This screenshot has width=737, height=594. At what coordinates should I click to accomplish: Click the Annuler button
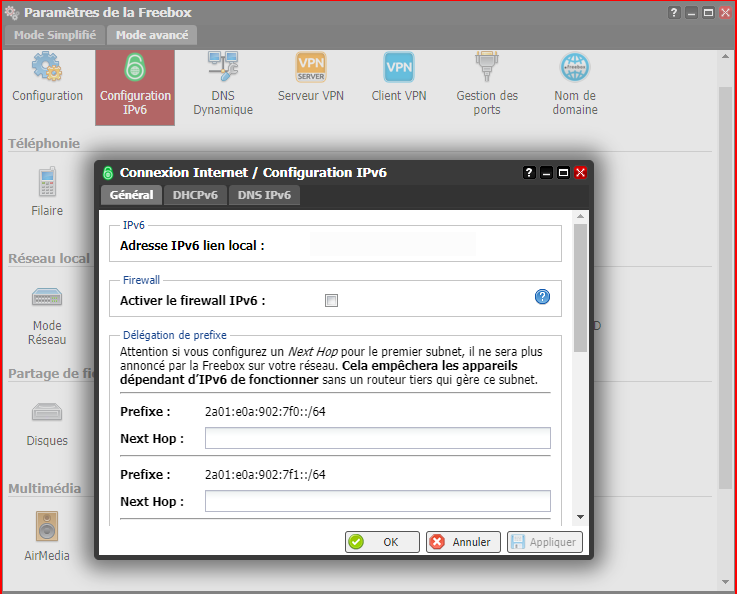463,542
